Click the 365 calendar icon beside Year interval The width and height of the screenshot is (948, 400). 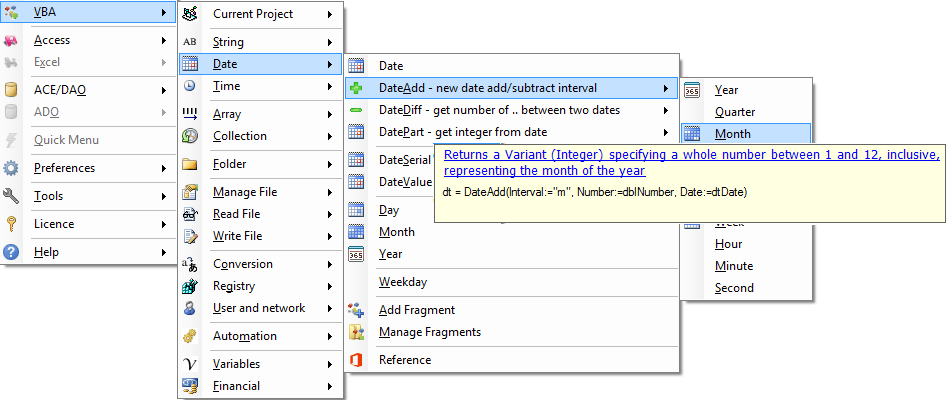click(x=692, y=90)
